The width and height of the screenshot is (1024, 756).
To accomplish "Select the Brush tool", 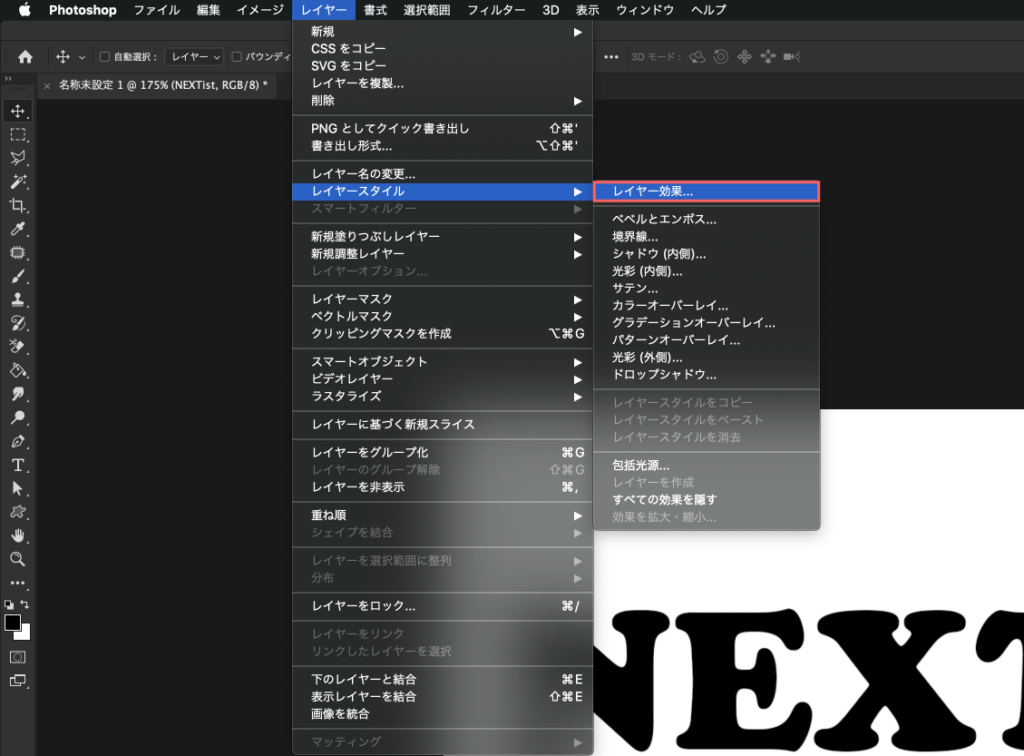I will [x=18, y=276].
